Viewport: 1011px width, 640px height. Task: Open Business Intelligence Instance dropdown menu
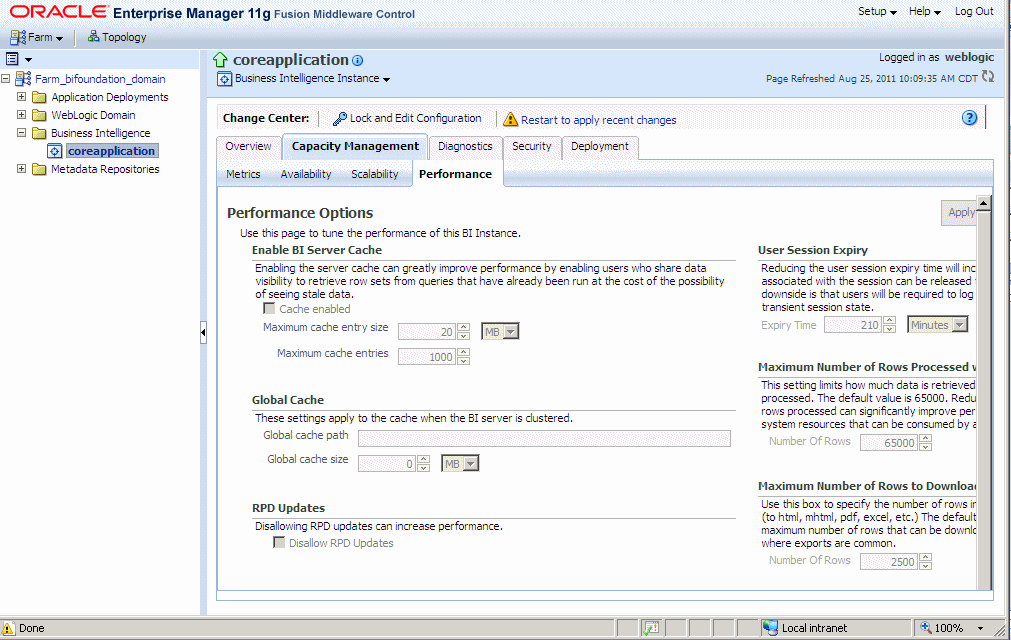(312, 79)
